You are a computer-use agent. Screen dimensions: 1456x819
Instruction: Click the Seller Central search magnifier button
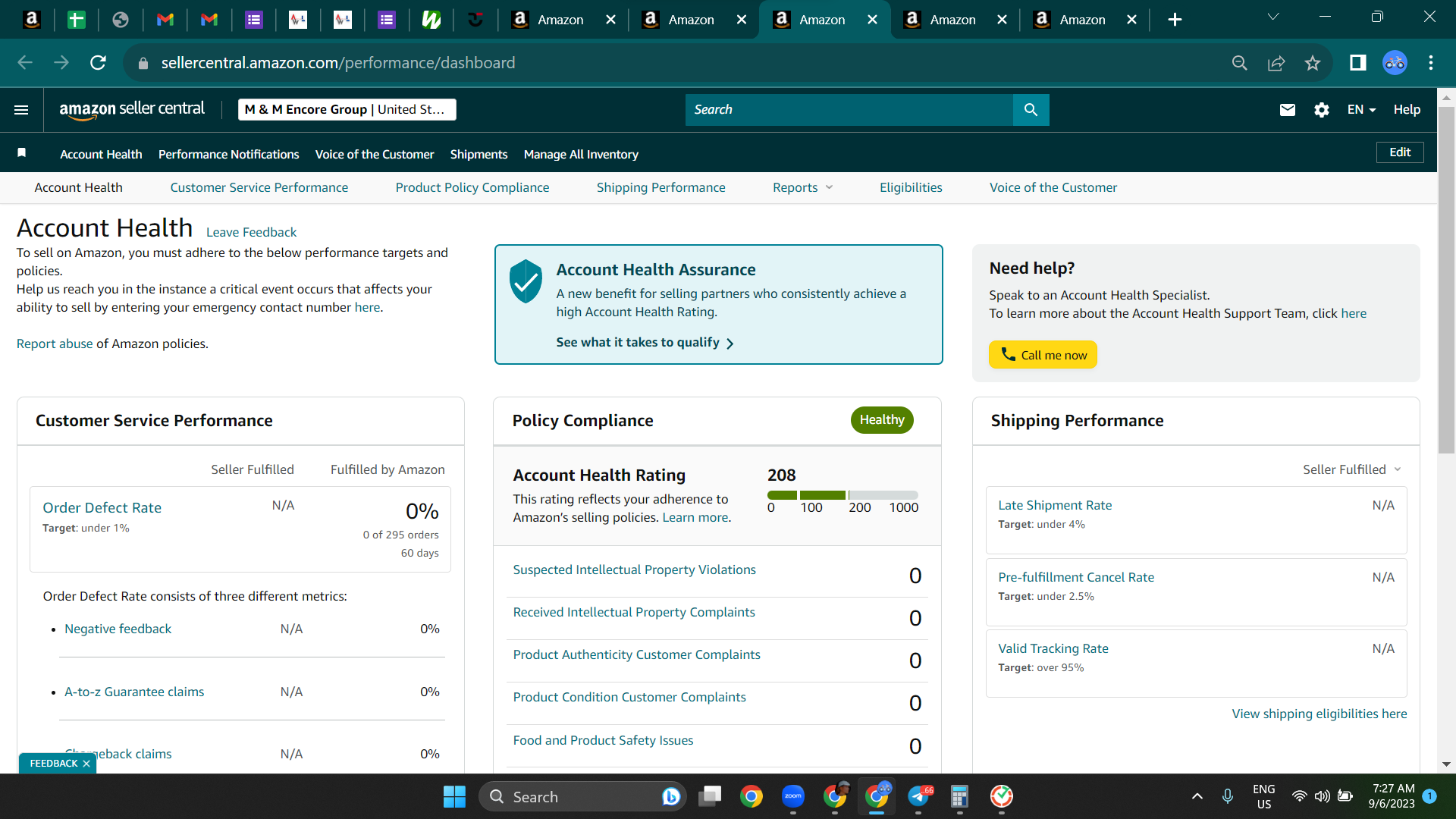[1031, 110]
